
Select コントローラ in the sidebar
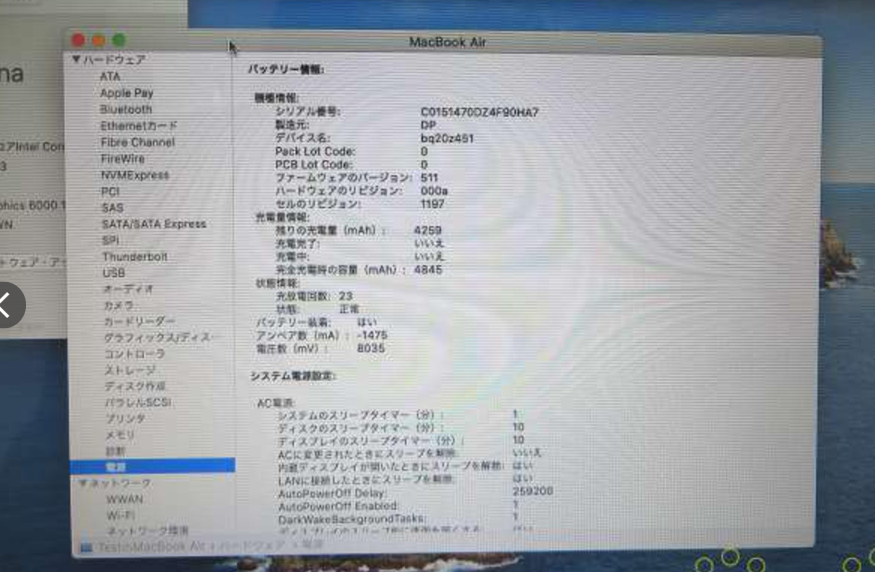click(135, 354)
